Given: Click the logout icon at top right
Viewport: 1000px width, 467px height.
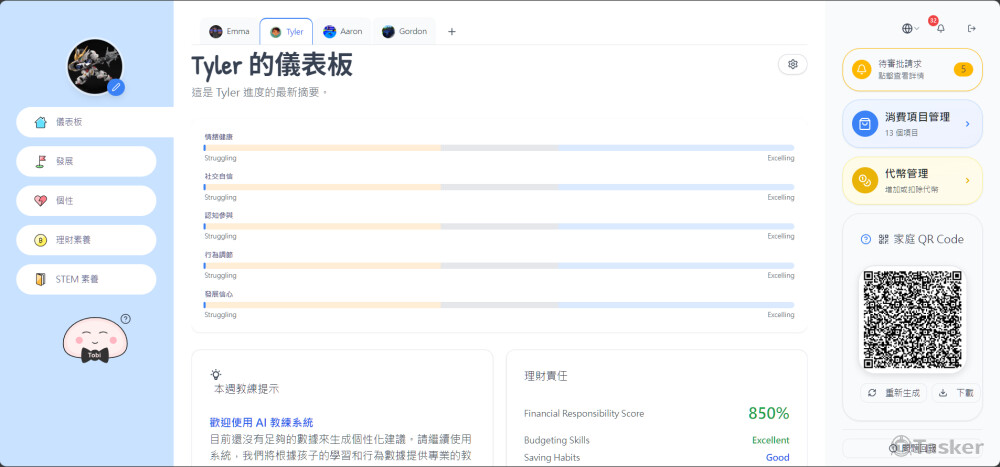Looking at the screenshot, I should click(x=971, y=29).
